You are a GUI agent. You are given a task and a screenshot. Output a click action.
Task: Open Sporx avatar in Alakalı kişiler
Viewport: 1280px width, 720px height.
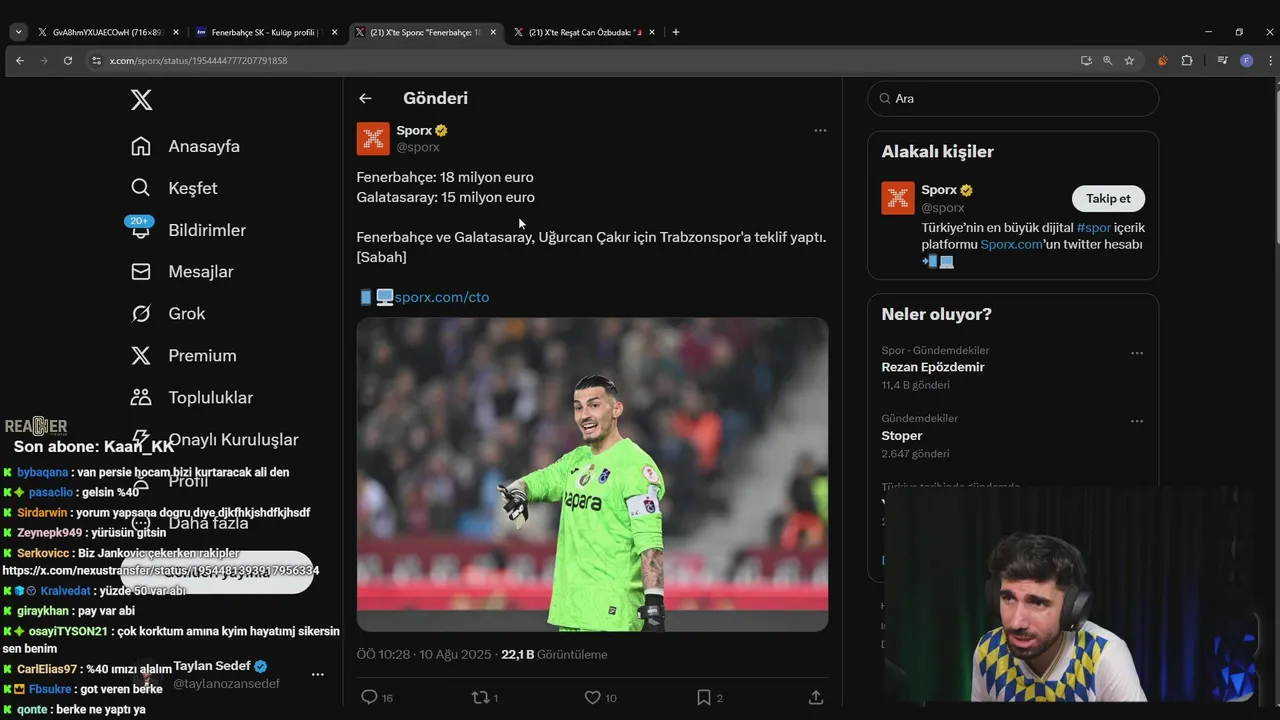click(x=898, y=198)
